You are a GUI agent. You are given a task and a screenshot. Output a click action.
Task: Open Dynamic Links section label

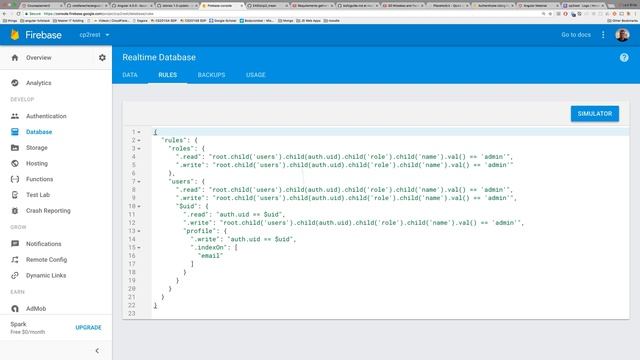pos(46,276)
